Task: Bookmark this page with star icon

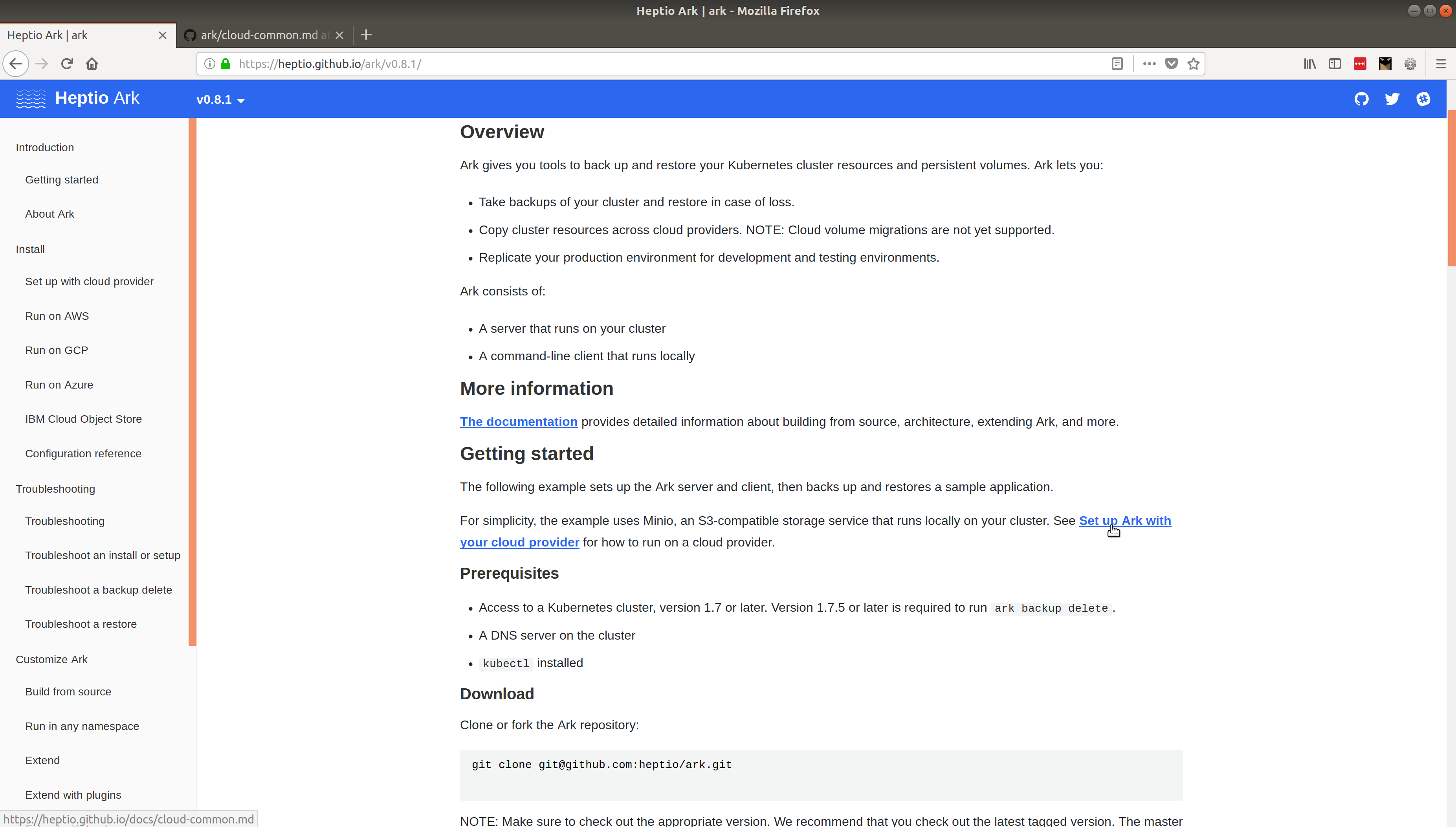Action: (1193, 64)
